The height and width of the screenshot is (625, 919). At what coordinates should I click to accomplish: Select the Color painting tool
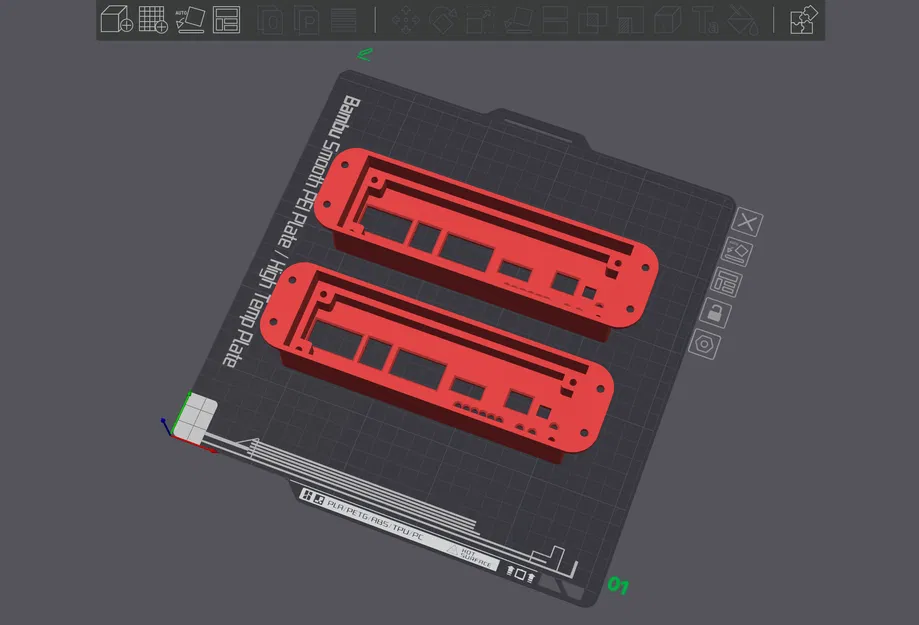(x=743, y=20)
